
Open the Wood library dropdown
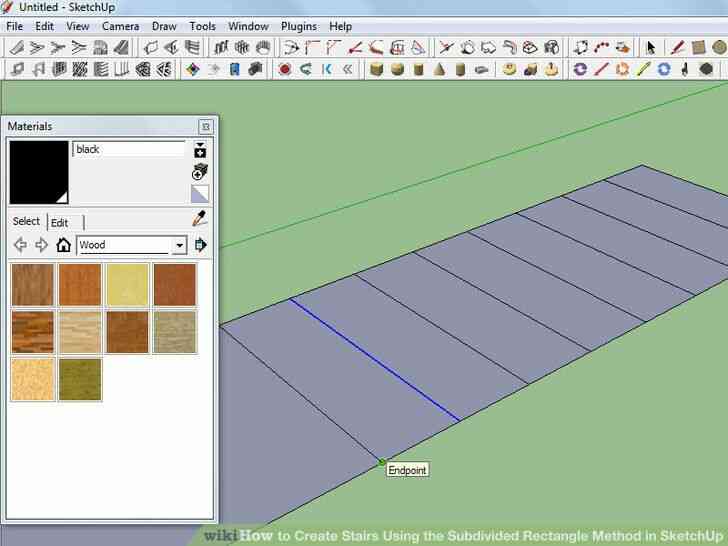179,245
